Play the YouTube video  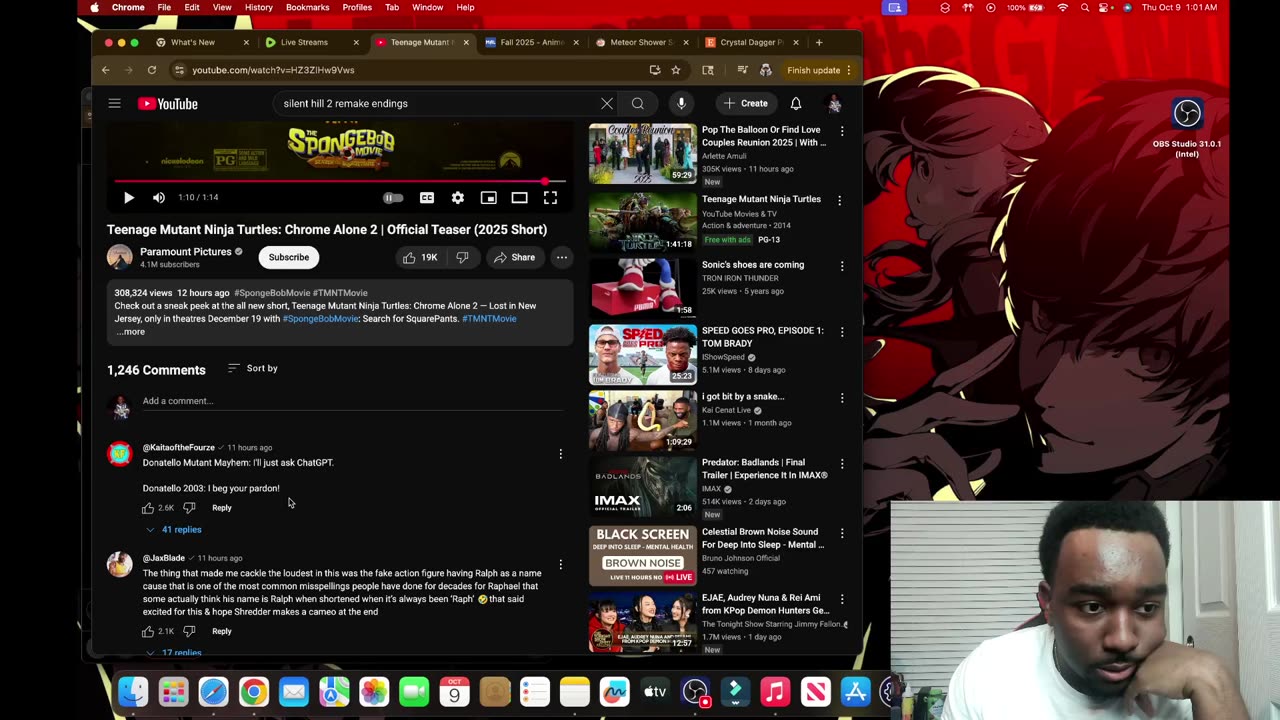128,198
